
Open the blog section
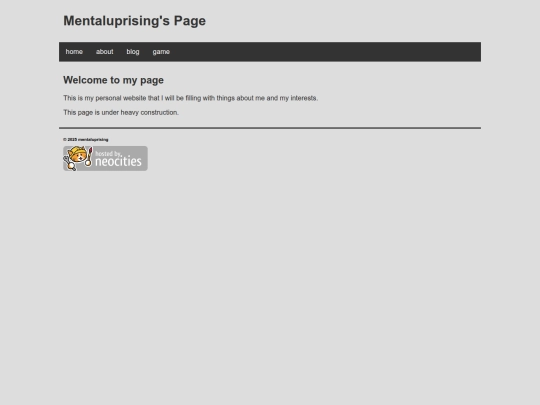[133, 52]
